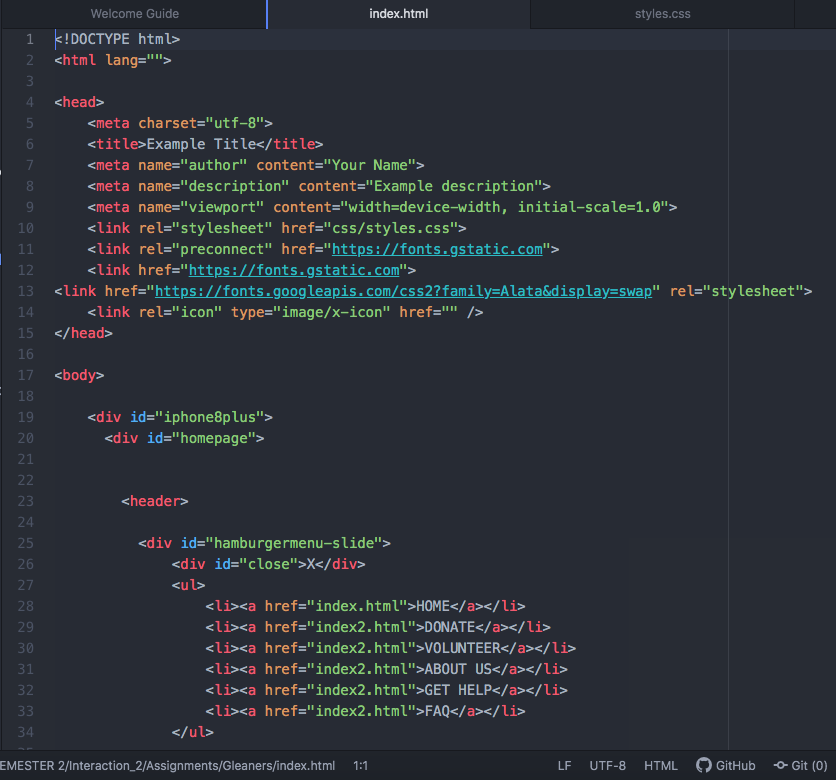Switch to the Welcome Guide tab
The width and height of the screenshot is (836, 780).
(134, 14)
